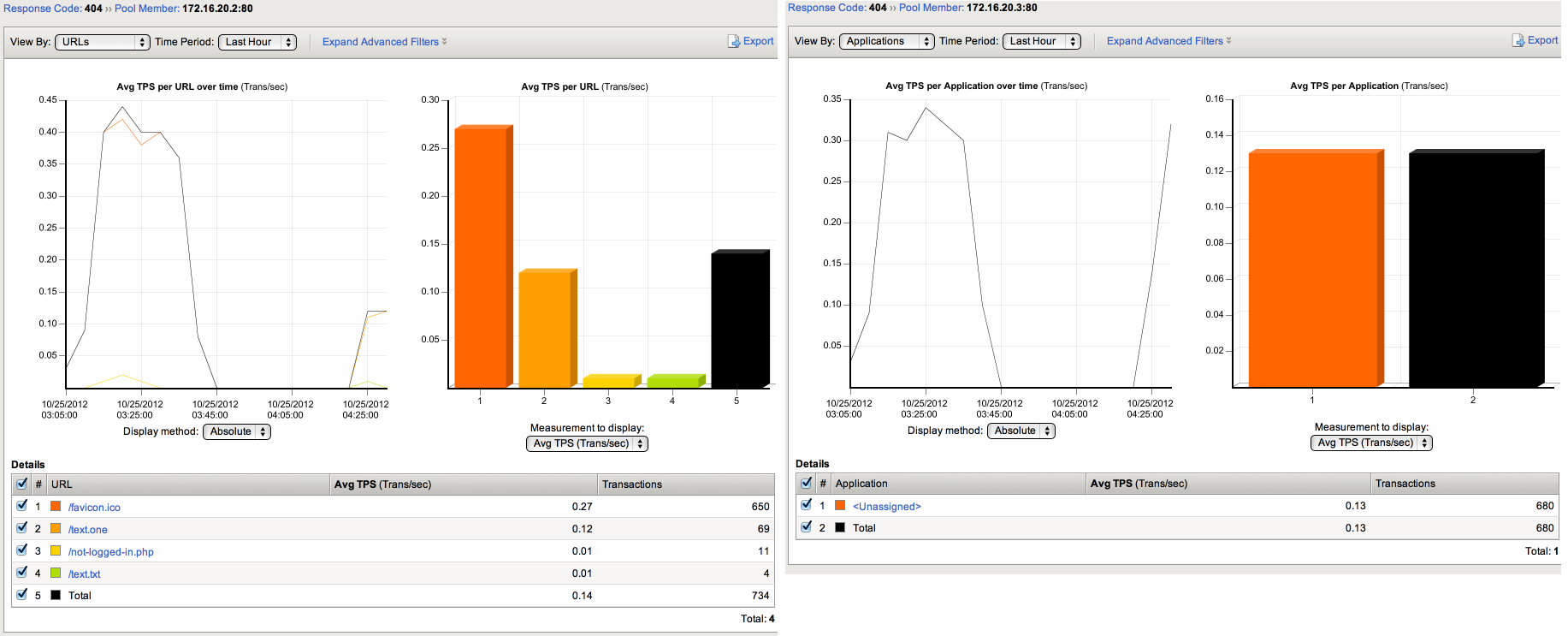Click the Export icon in right panel

tap(1518, 40)
